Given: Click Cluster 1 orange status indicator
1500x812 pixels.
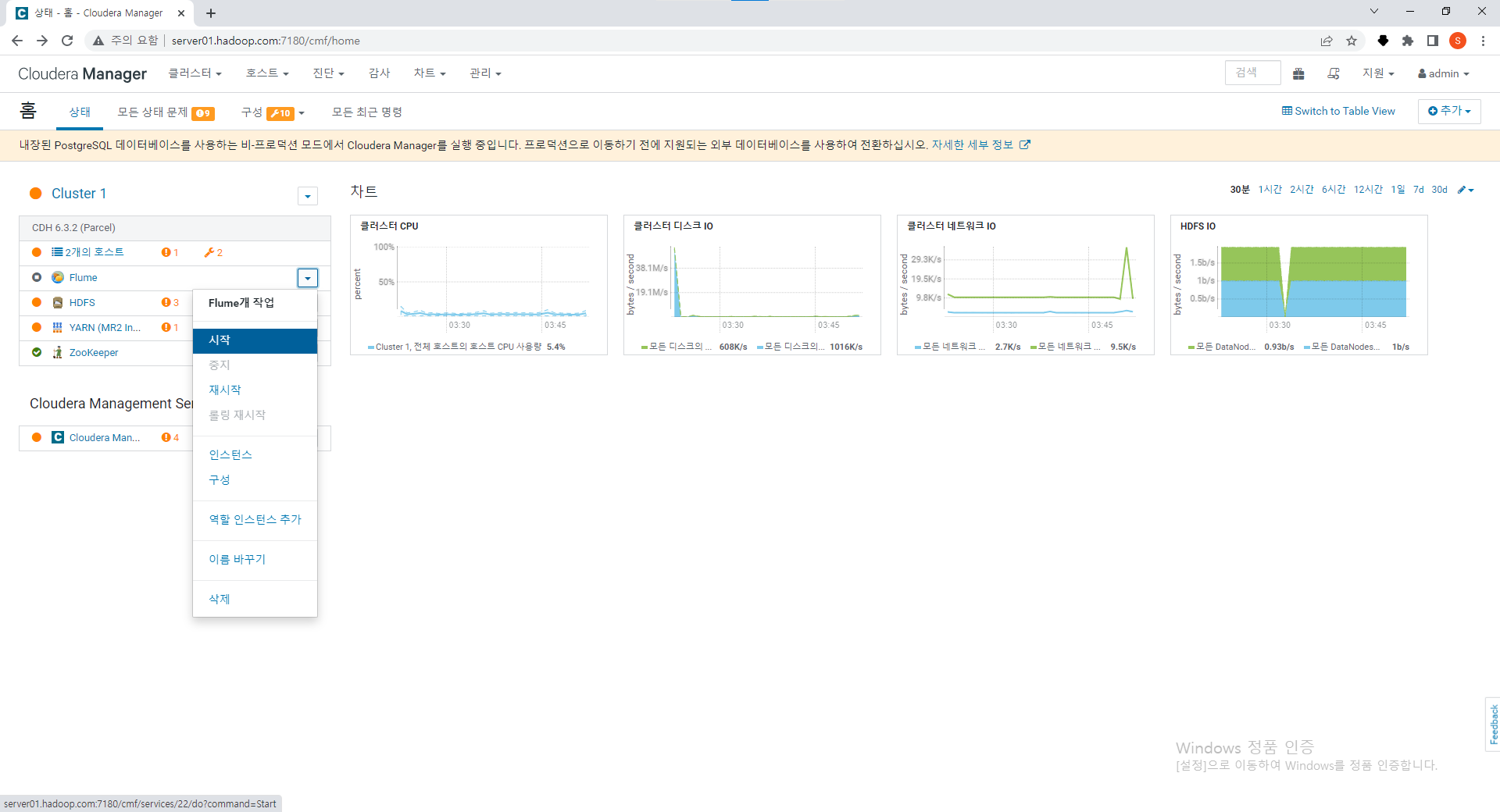Looking at the screenshot, I should [x=35, y=194].
